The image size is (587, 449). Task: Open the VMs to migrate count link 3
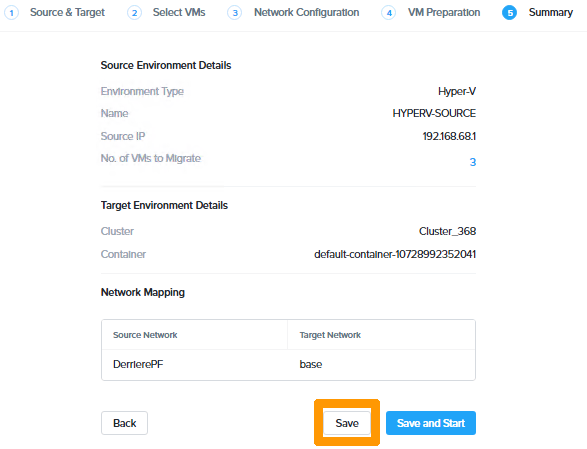(x=473, y=162)
